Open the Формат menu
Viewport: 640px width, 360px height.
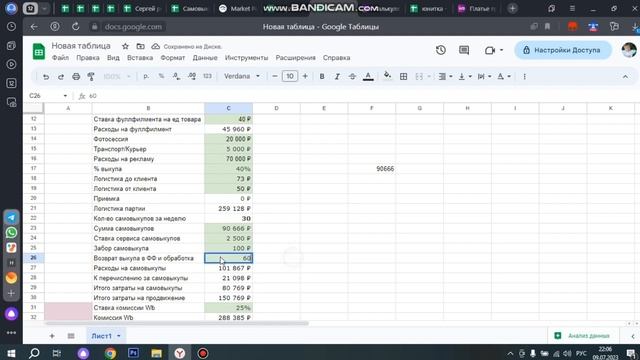173,58
